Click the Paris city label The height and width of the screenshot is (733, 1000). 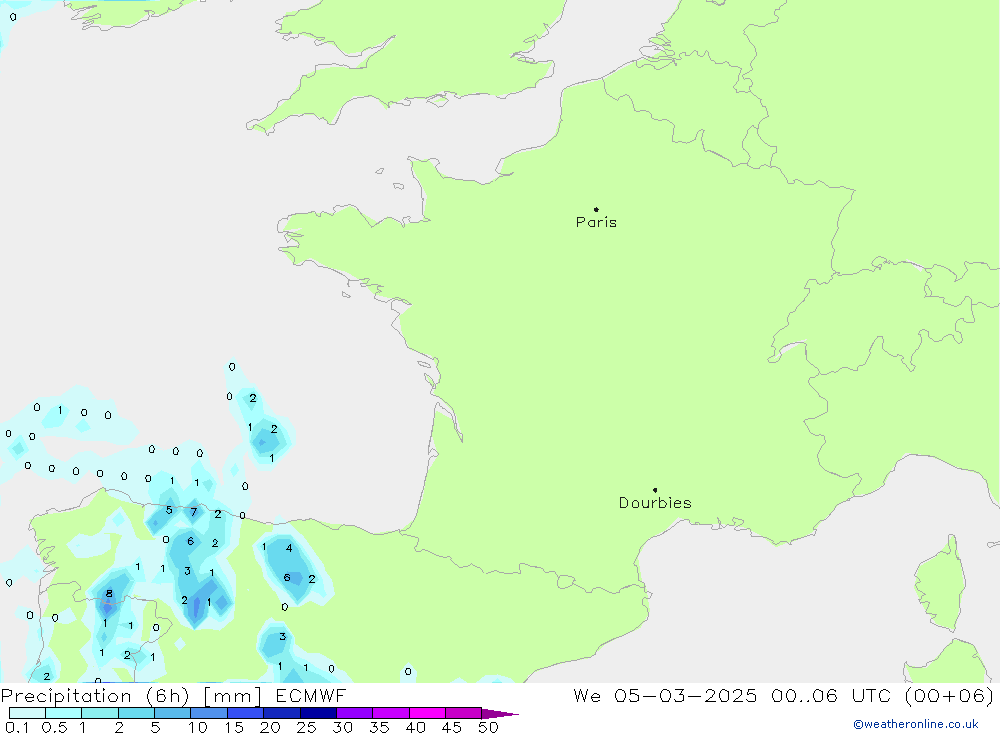click(x=596, y=222)
